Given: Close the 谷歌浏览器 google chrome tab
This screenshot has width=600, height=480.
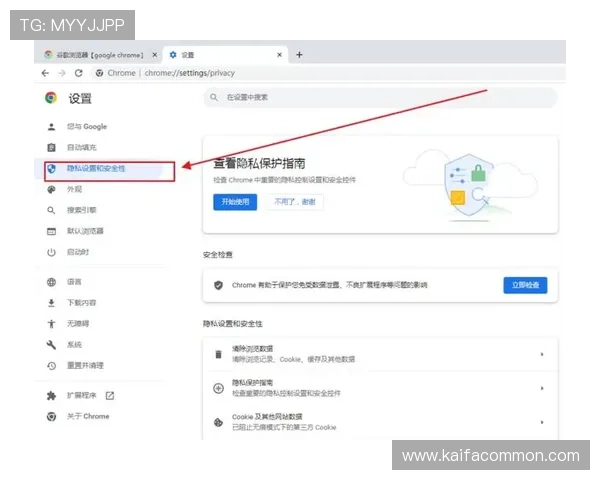Looking at the screenshot, I should (155, 55).
